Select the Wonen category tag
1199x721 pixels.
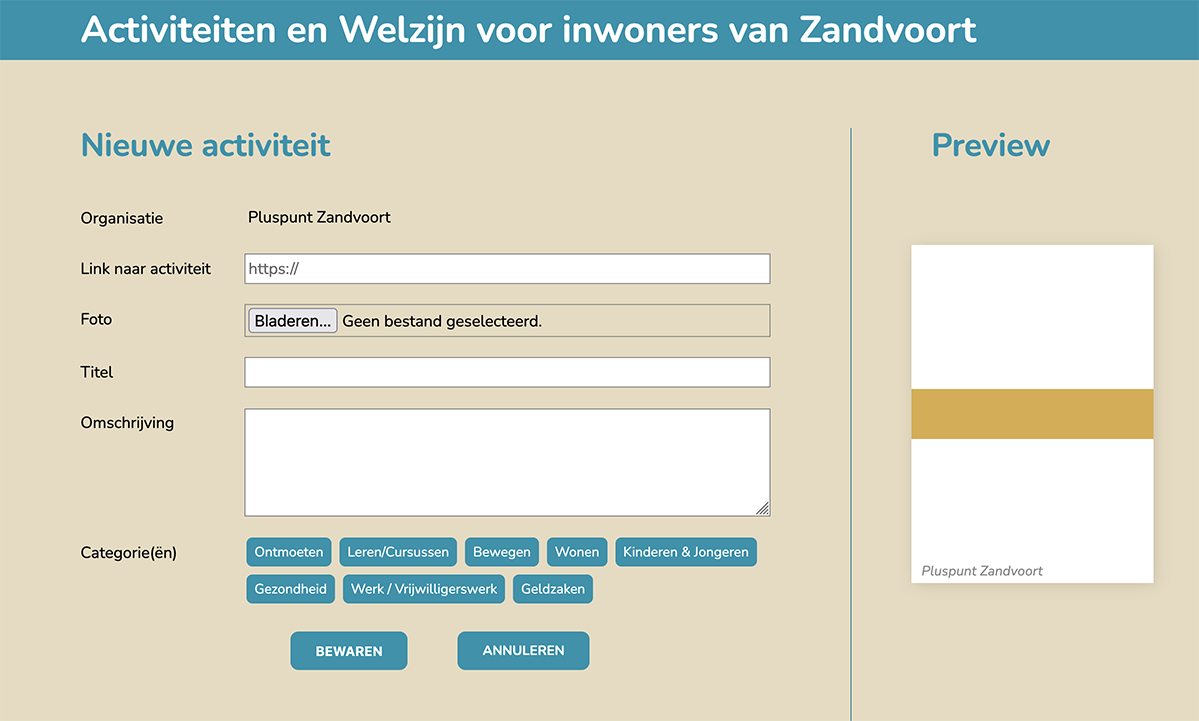pyautogui.click(x=577, y=552)
